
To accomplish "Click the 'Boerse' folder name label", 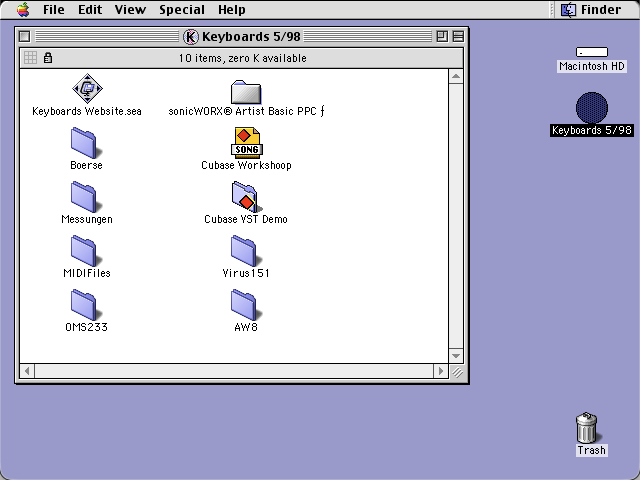I will click(x=86, y=165).
